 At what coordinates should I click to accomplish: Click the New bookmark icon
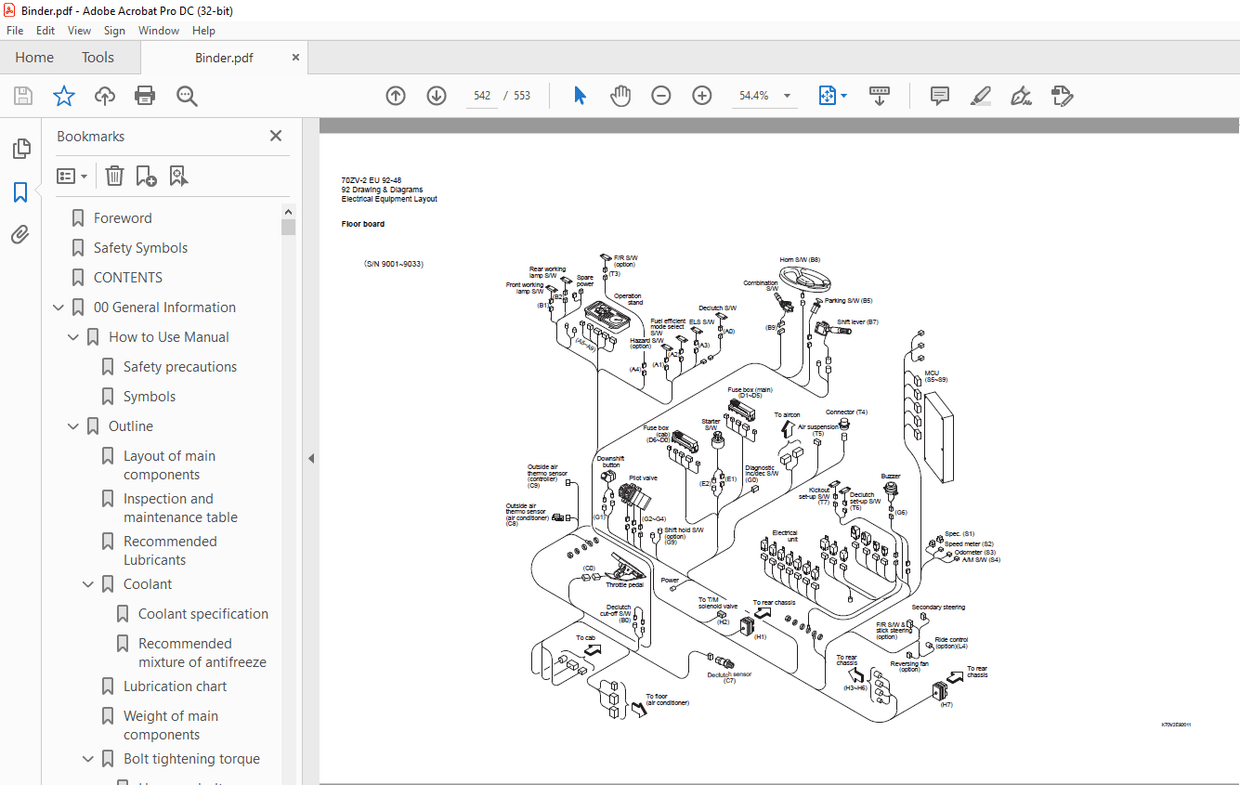(146, 175)
